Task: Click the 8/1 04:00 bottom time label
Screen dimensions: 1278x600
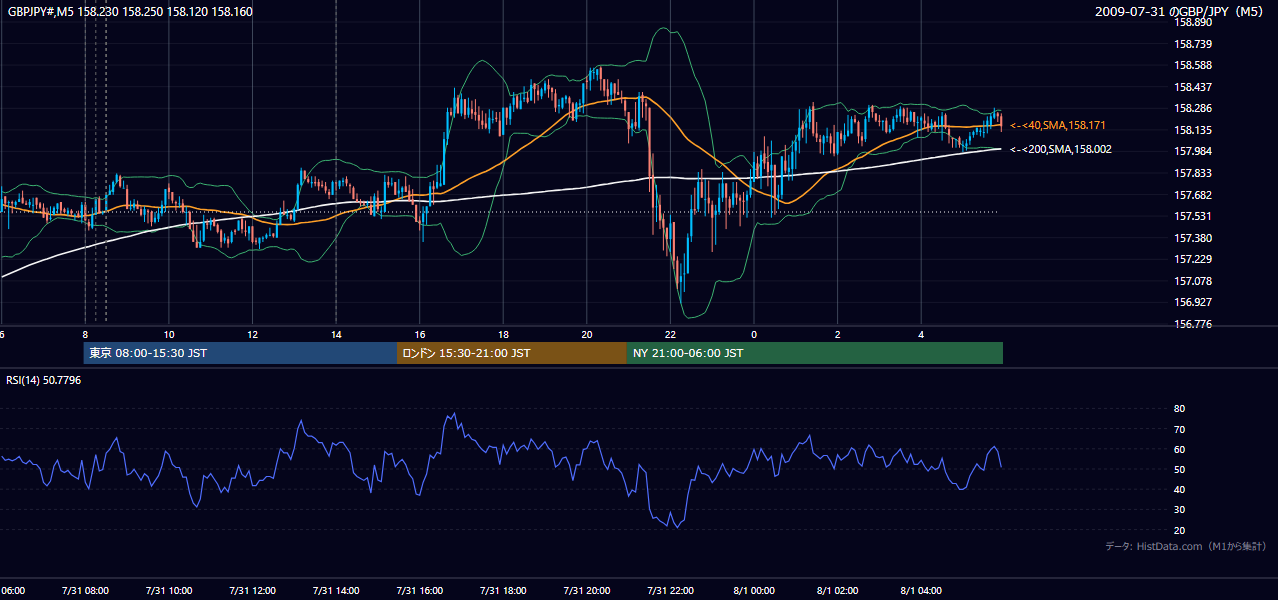Action: coord(921,591)
